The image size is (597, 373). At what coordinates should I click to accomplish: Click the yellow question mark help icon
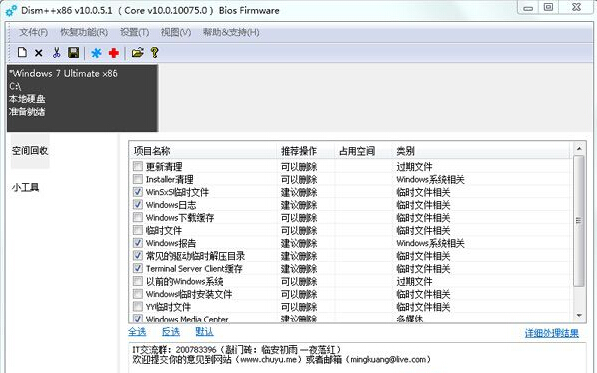point(154,53)
